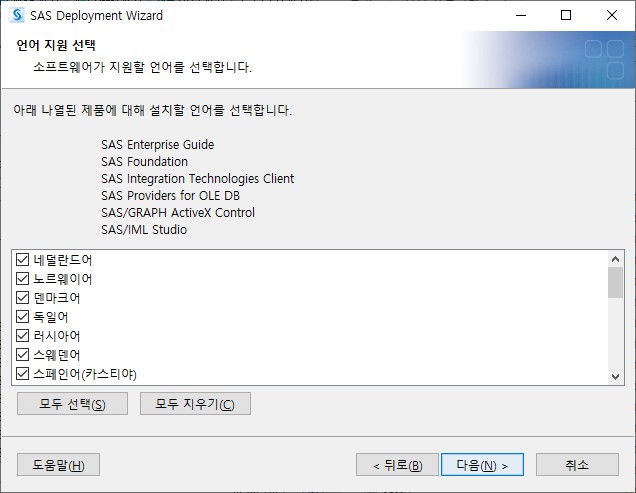Deselect the 스웨덴어 checkbox

pos(22,355)
